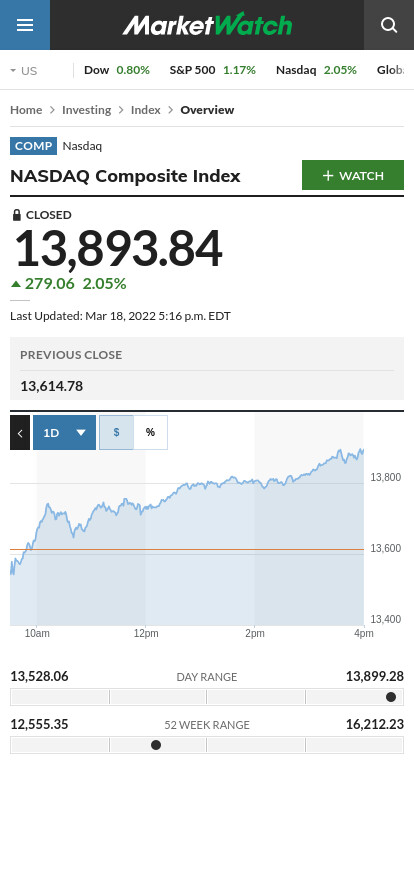Click the plus icon on WATCH button
The width and height of the screenshot is (414, 896).
pos(328,175)
